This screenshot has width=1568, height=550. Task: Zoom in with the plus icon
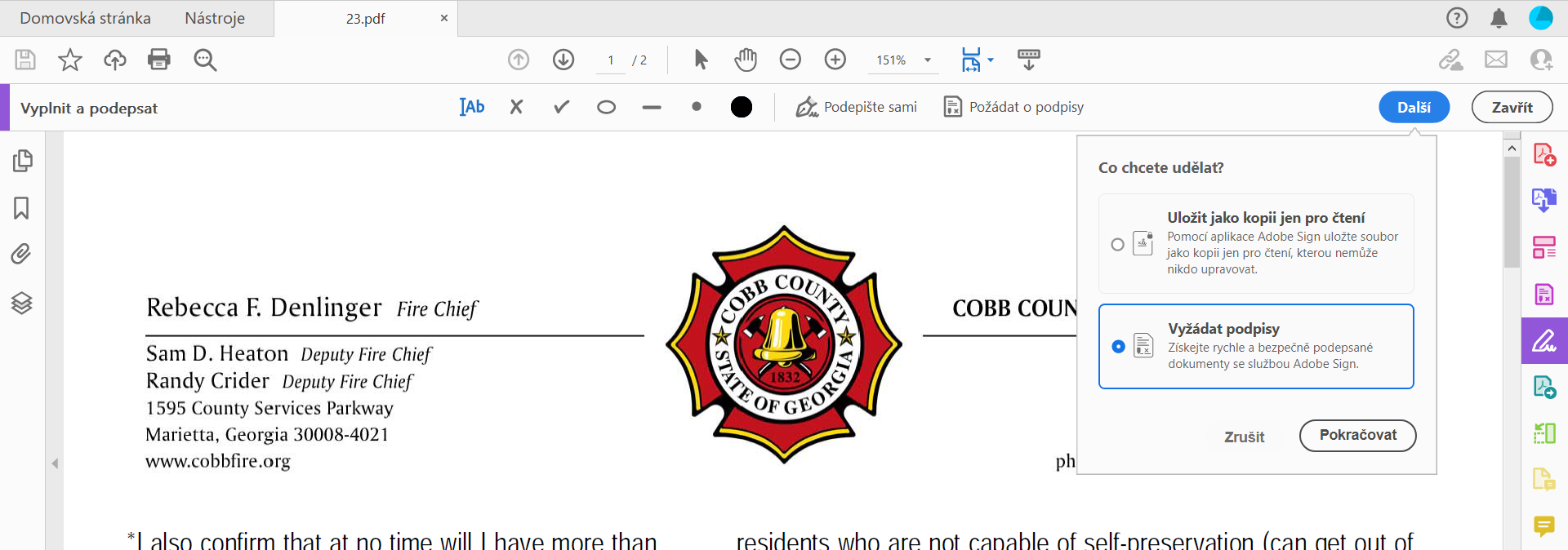click(835, 60)
